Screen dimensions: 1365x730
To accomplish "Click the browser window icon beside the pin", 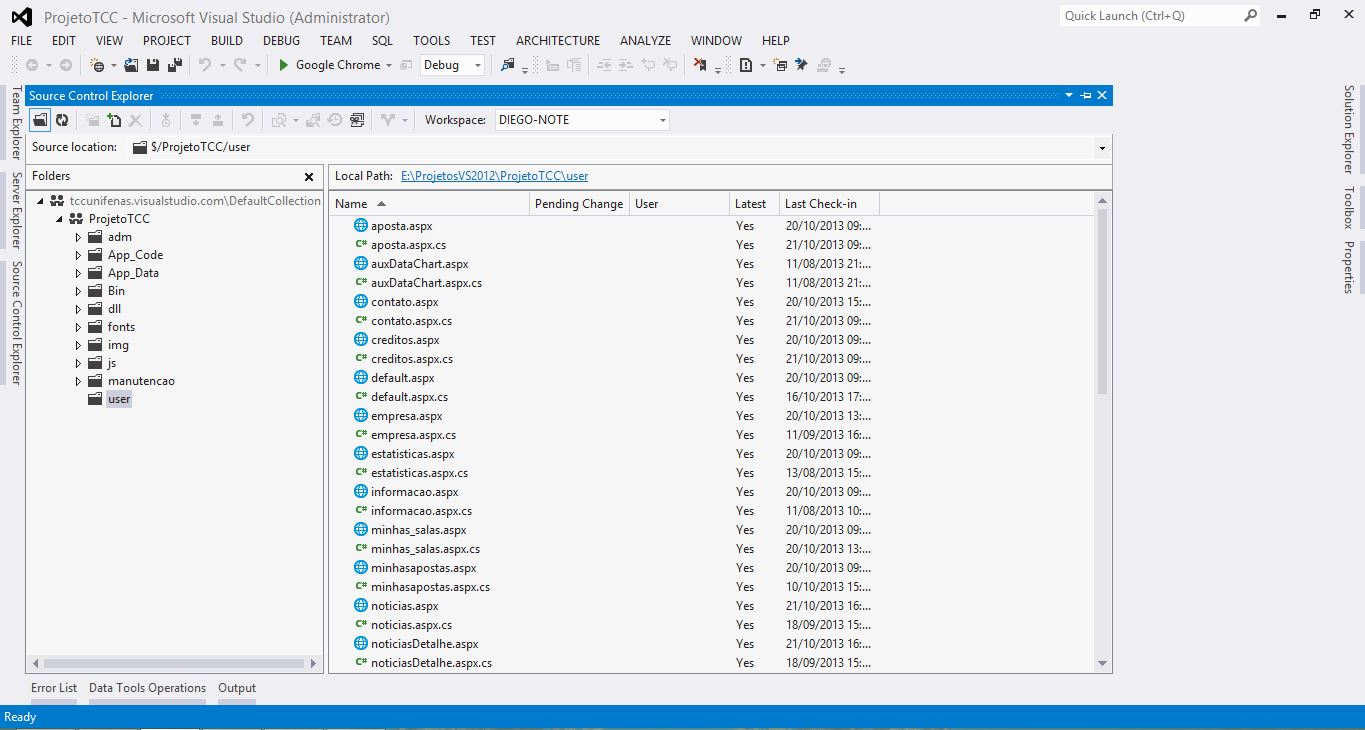I will pyautogui.click(x=782, y=65).
